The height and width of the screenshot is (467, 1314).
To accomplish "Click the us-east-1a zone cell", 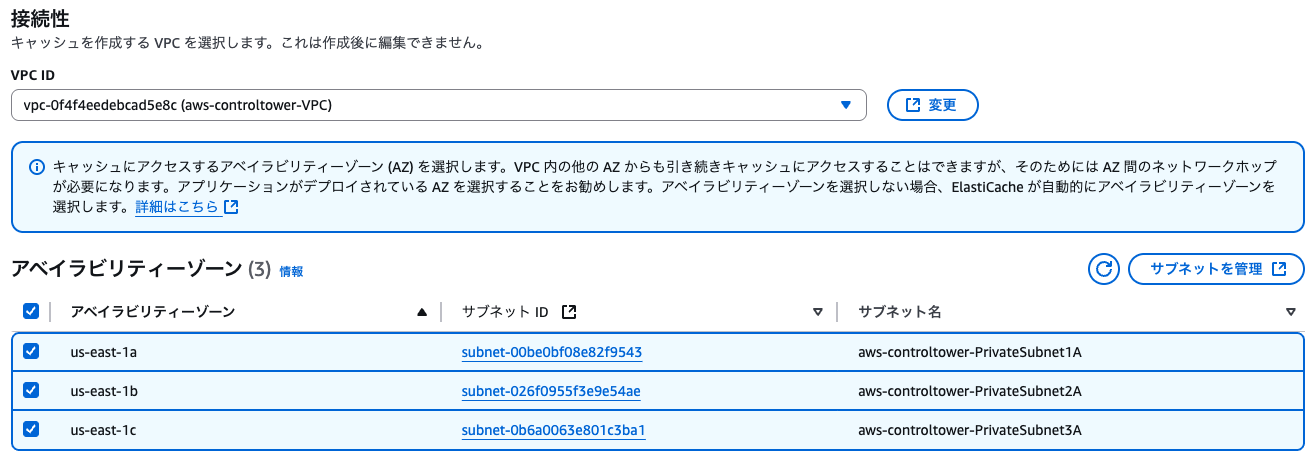I will click(x=104, y=352).
